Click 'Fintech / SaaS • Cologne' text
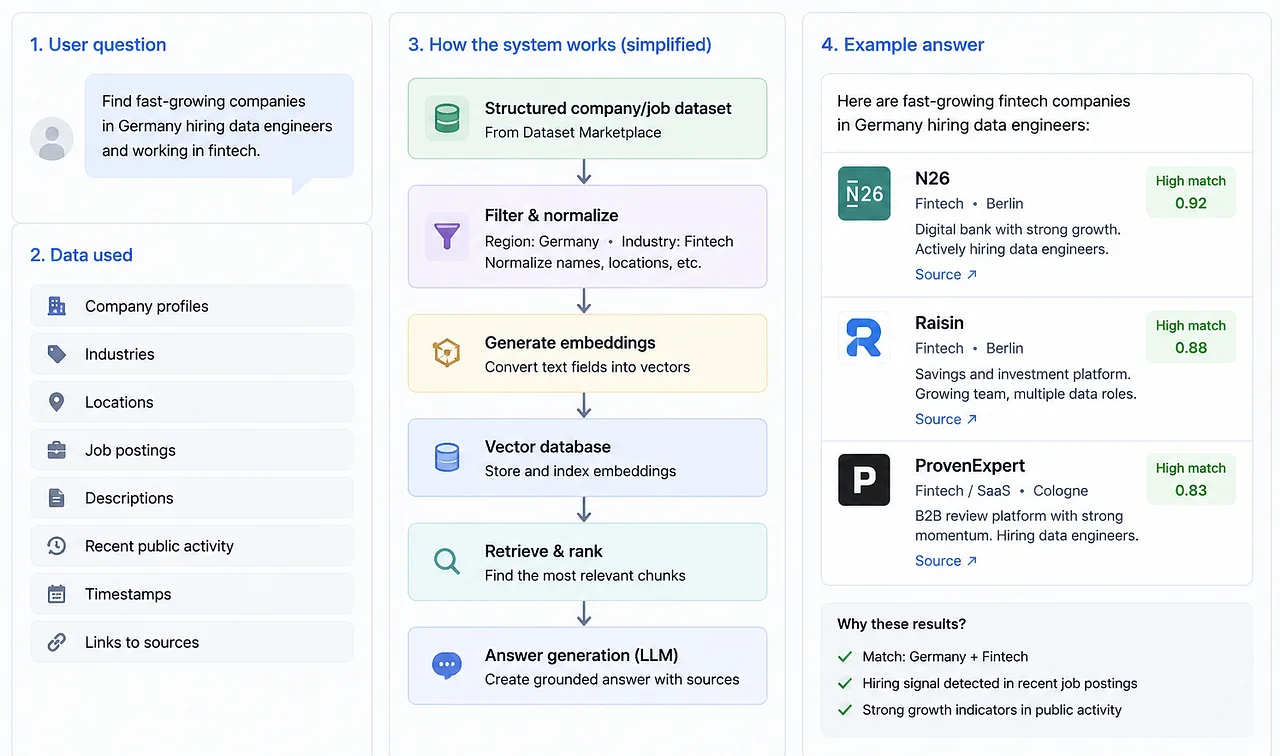1280x756 pixels. tap(1001, 491)
